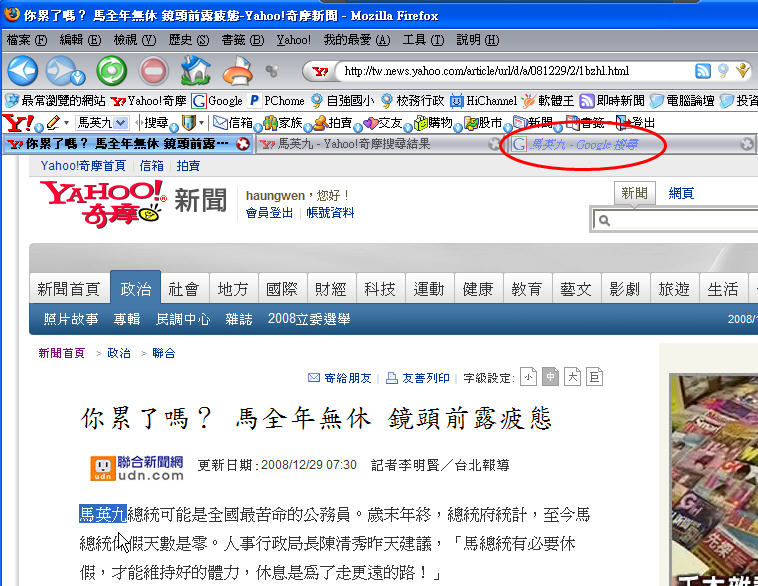Screen dimensions: 758x586
Task: Open the 書籤 menu
Action: click(243, 40)
